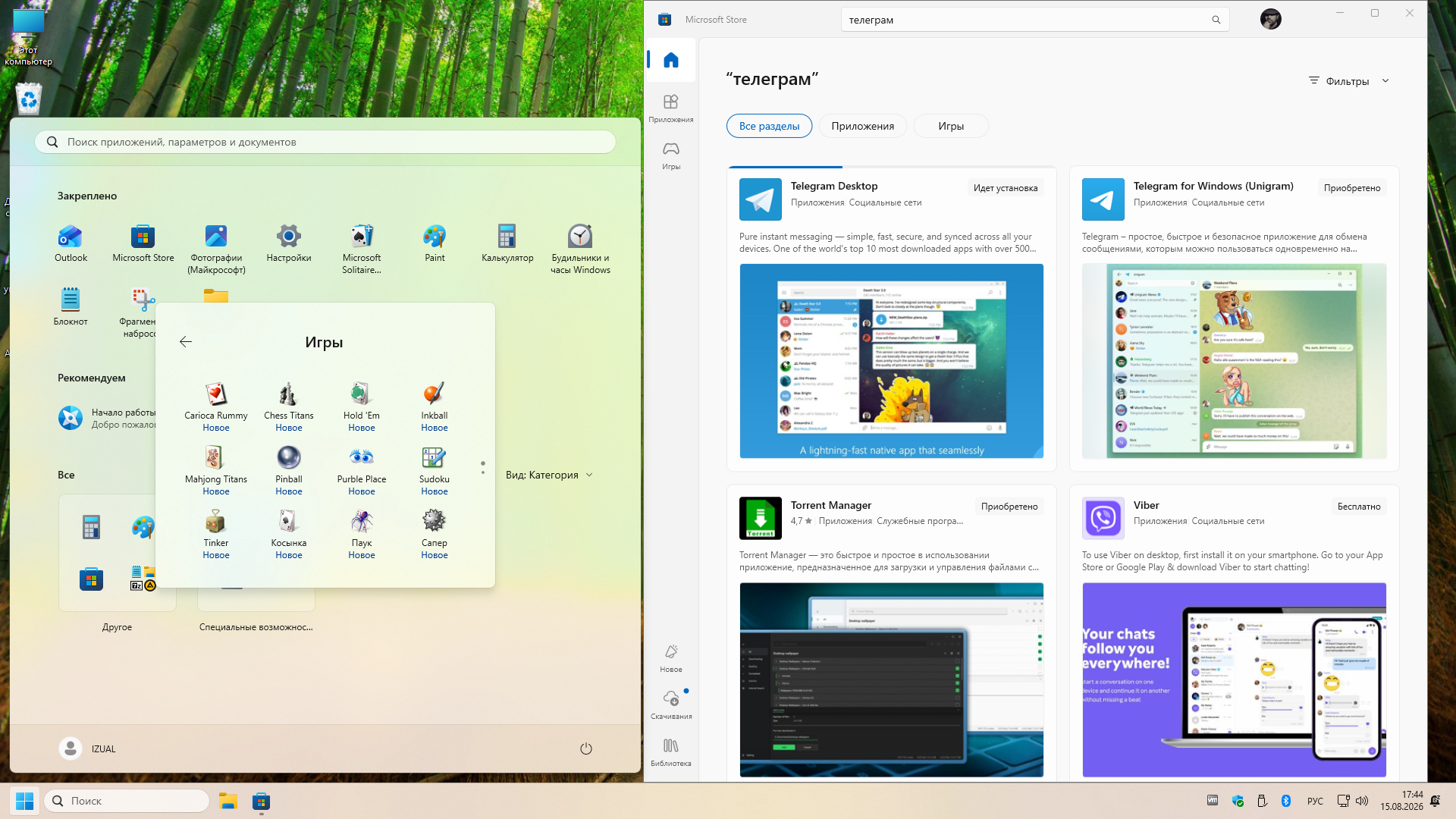Launch Microsoft Store pinned icon in Start menu
Viewport: 1456px width, 819px height.
coord(143,243)
